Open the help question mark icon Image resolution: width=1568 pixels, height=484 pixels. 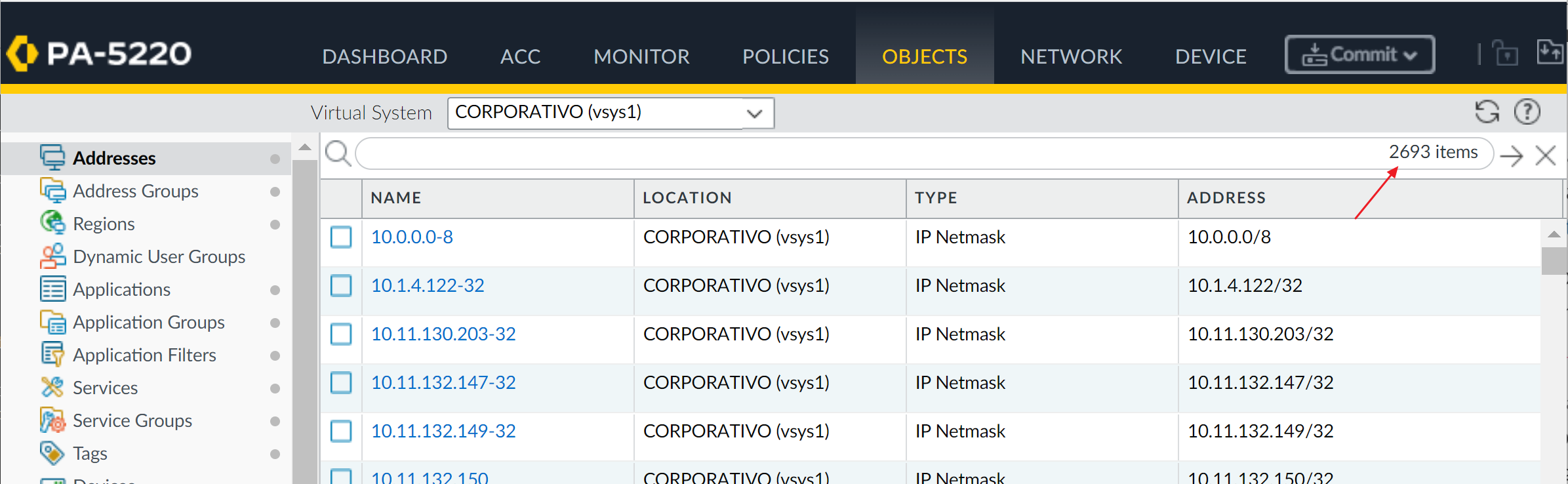tap(1527, 111)
